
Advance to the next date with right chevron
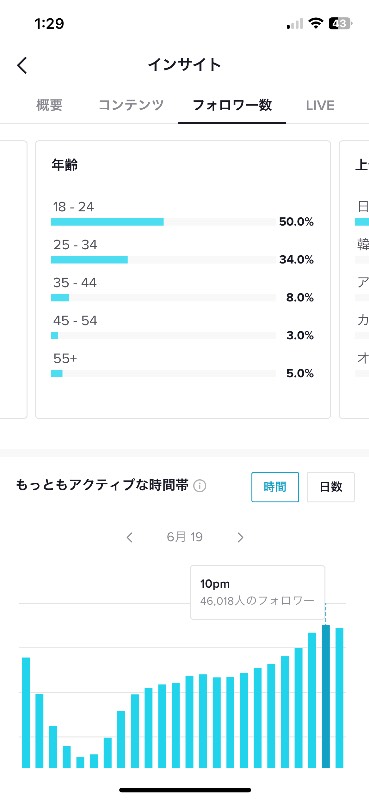240,537
